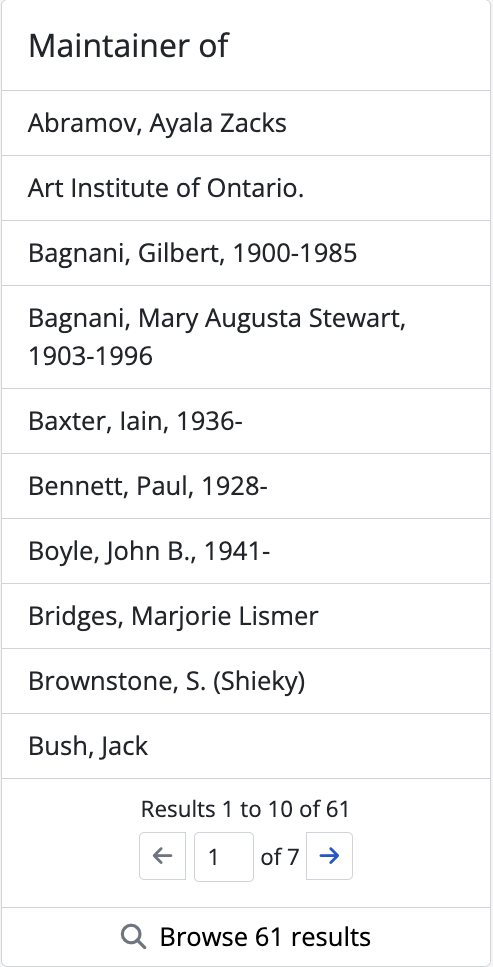Click the page number input field
Screen dimensions: 493x967
[224, 857]
